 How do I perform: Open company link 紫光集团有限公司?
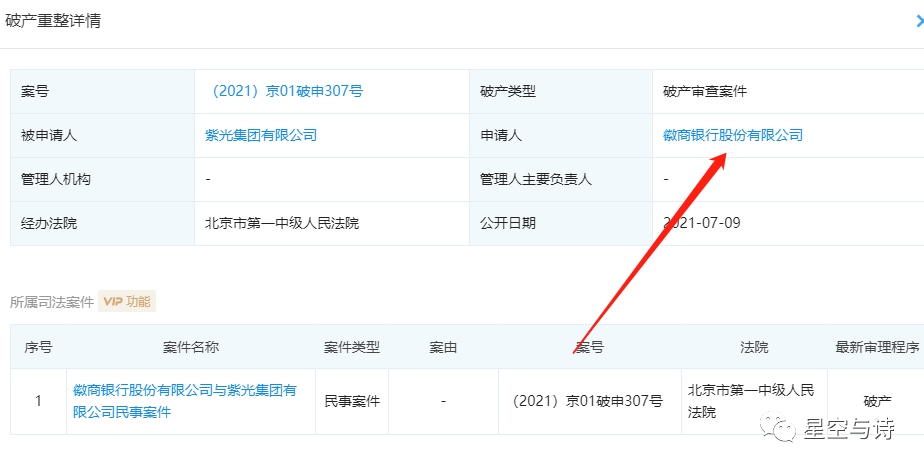pyautogui.click(x=261, y=135)
